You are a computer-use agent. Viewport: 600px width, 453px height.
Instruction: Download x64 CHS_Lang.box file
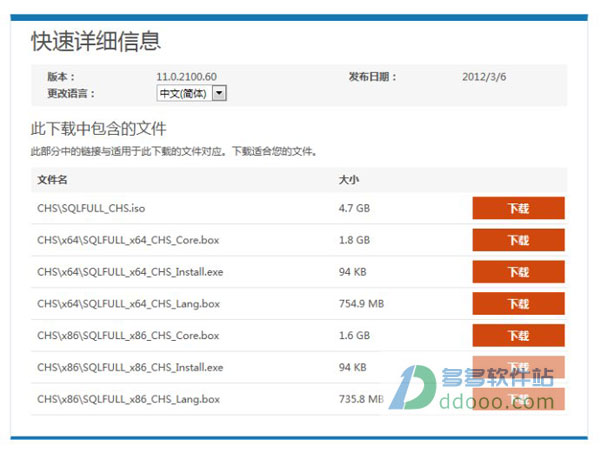point(518,303)
